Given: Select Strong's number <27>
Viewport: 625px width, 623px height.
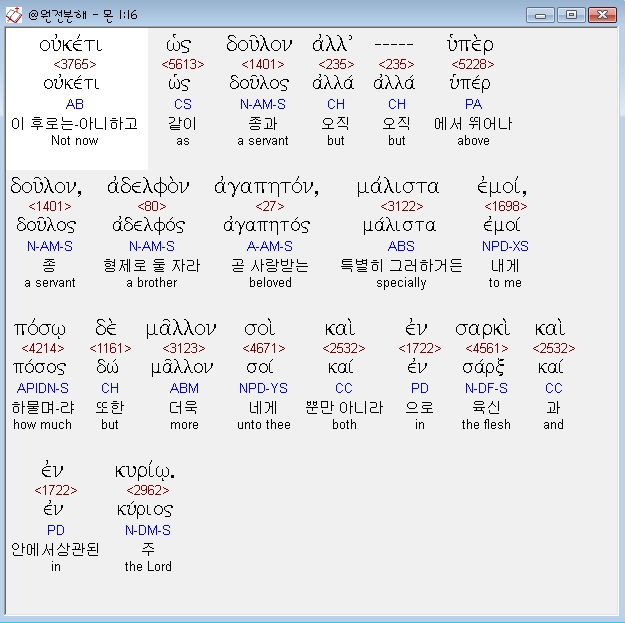Looking at the screenshot, I should point(270,206).
